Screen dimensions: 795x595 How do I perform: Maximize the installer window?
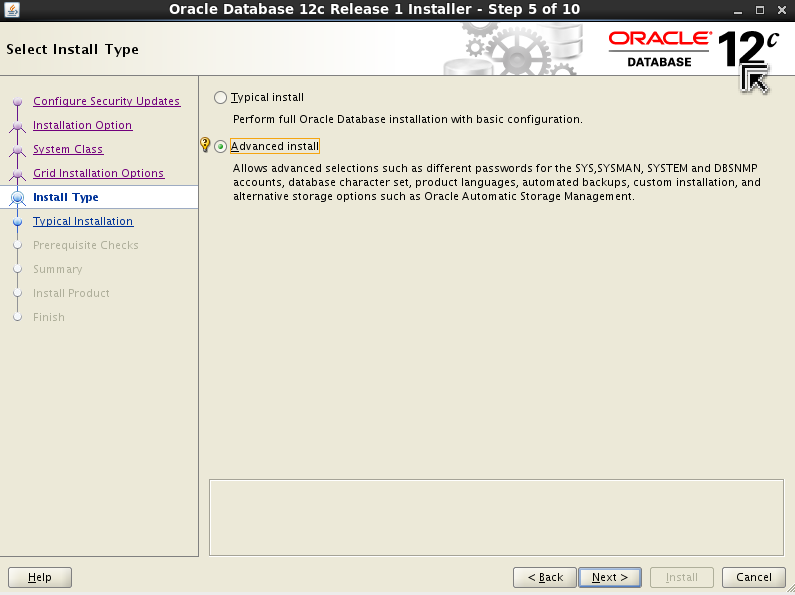(x=760, y=10)
